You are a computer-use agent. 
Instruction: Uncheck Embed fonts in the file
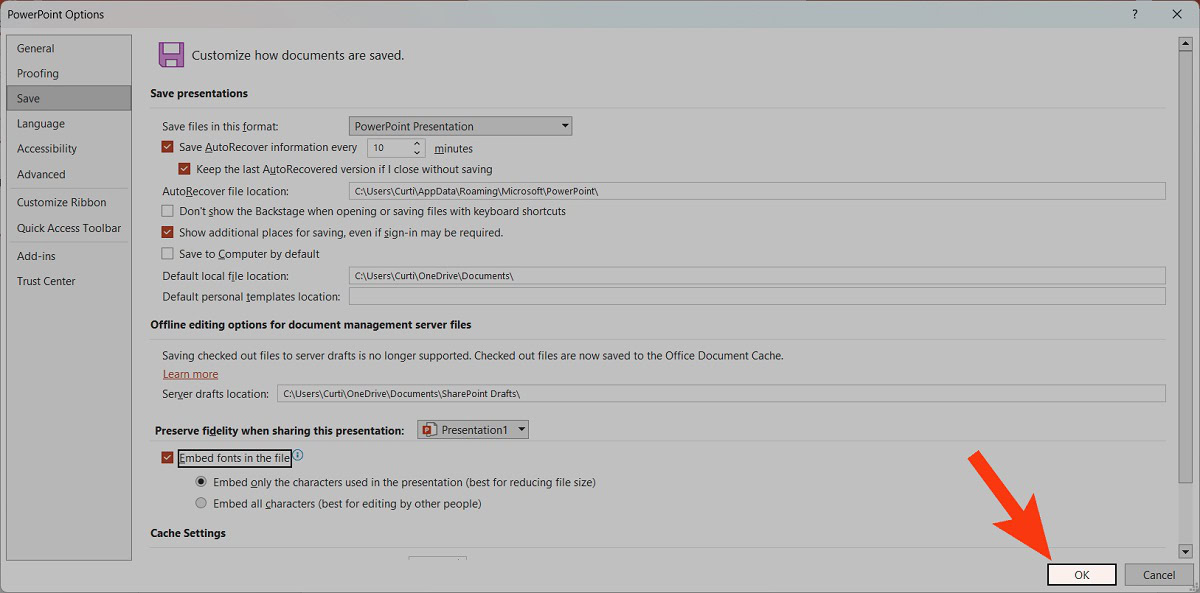[x=168, y=458]
